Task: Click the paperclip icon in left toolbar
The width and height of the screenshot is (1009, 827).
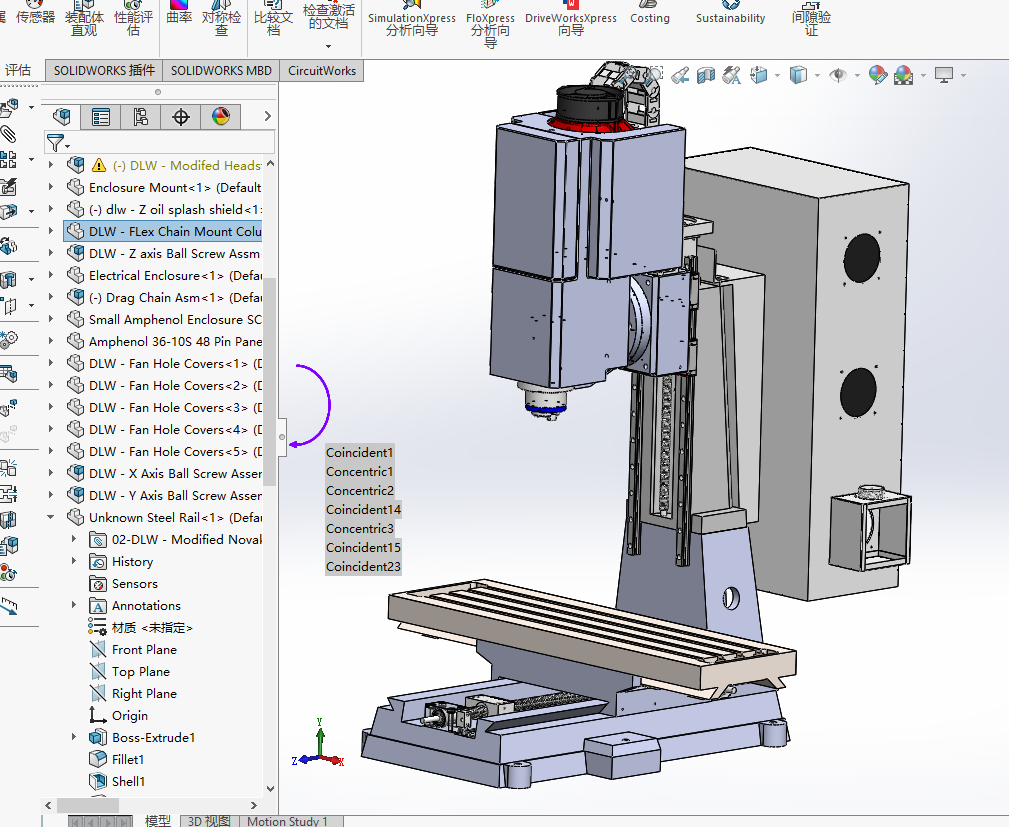Action: (x=8, y=134)
